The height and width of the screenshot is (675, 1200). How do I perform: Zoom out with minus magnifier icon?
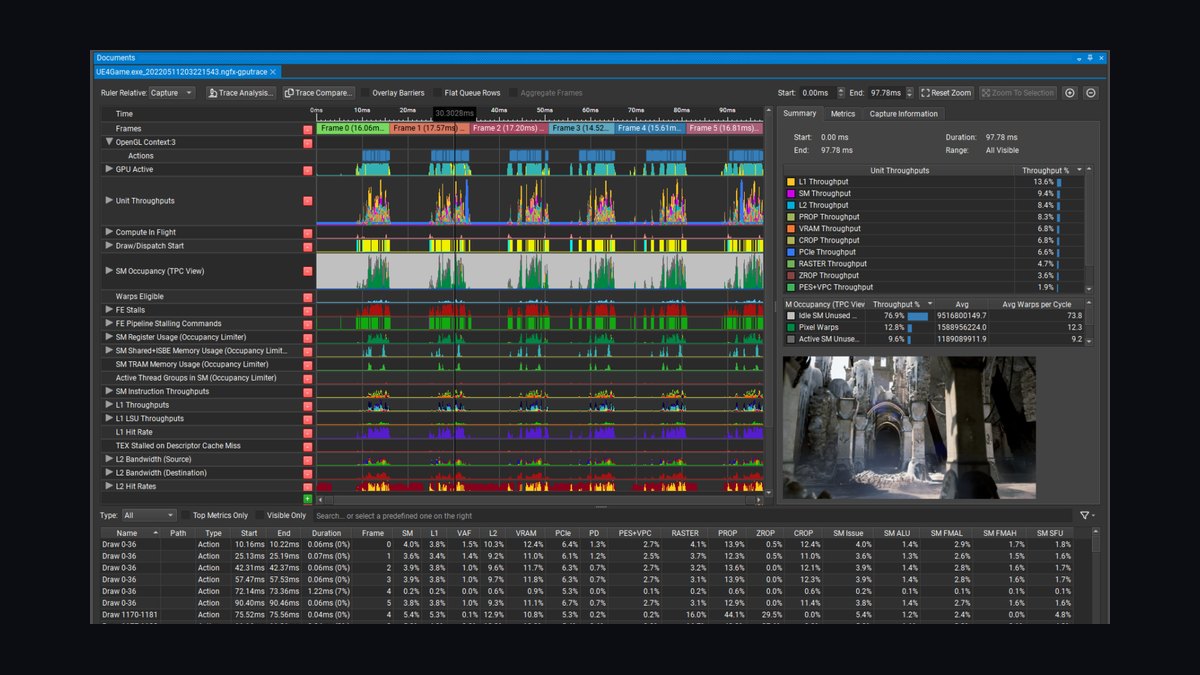pyautogui.click(x=1091, y=93)
